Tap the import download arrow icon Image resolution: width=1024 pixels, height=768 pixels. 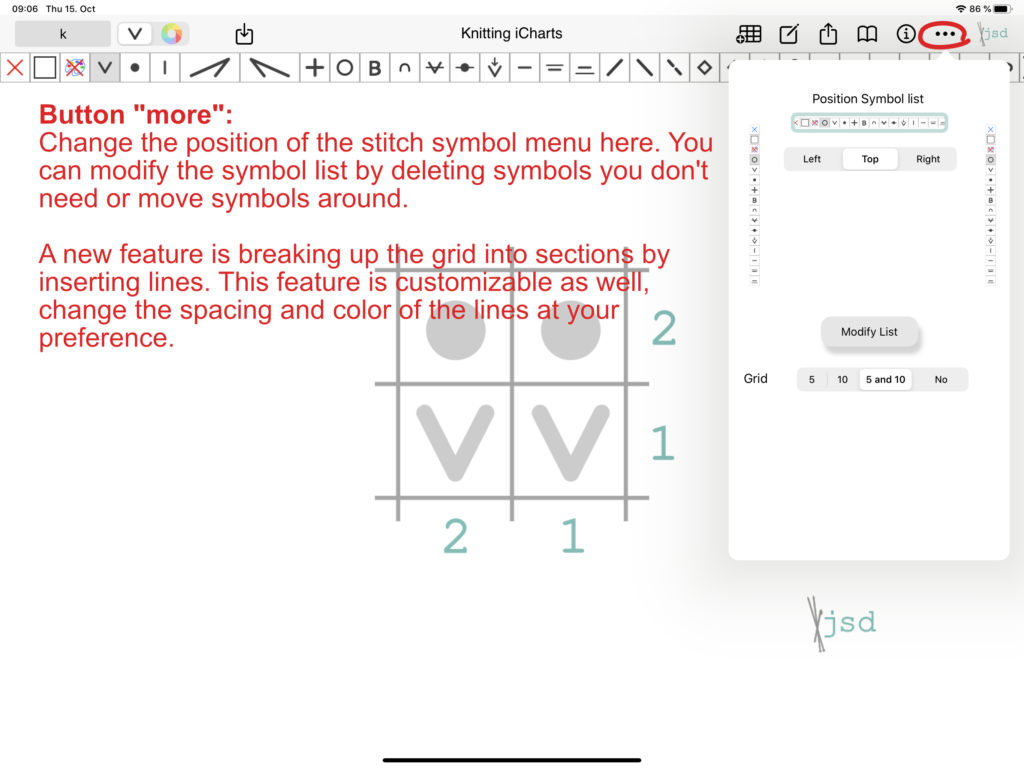coord(244,34)
